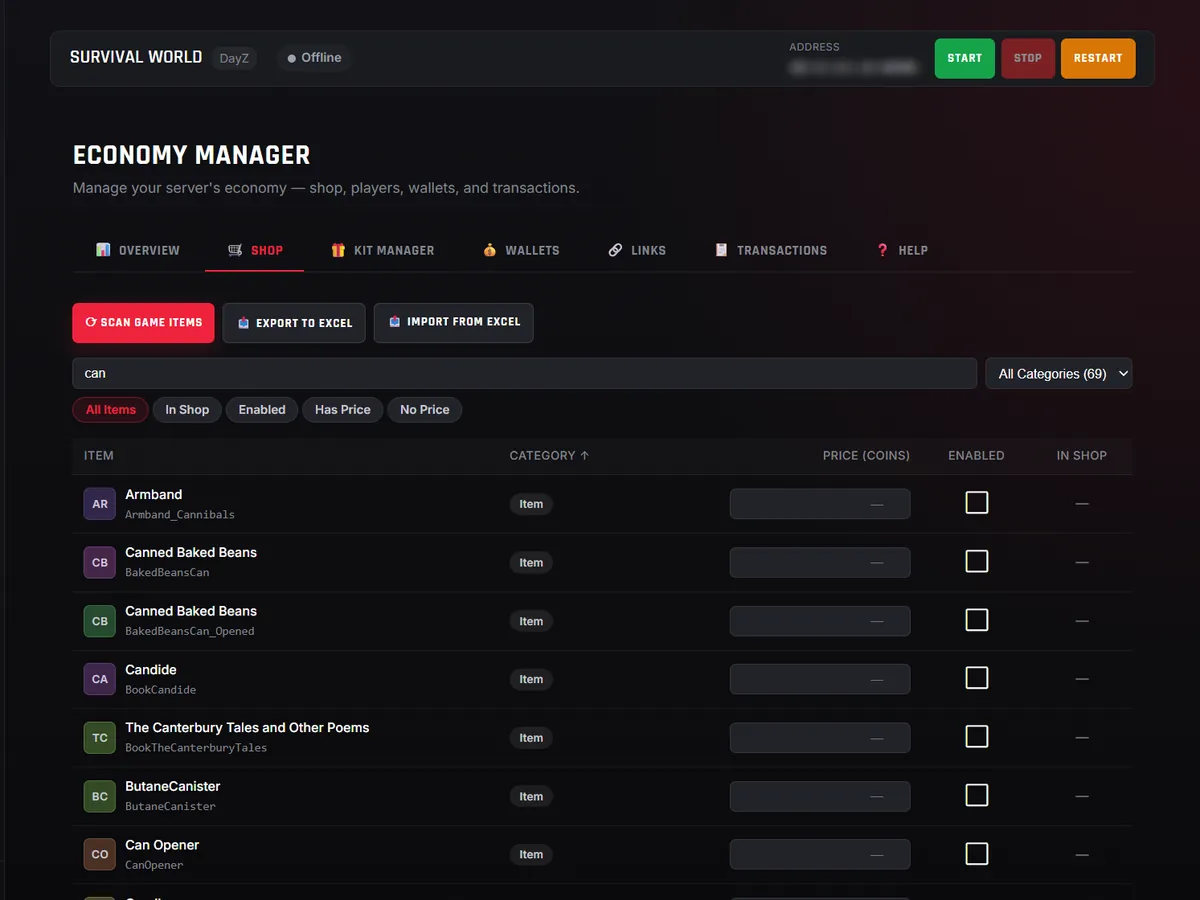1200x900 pixels.
Task: Go to the Transactions tab
Action: pyautogui.click(x=771, y=250)
